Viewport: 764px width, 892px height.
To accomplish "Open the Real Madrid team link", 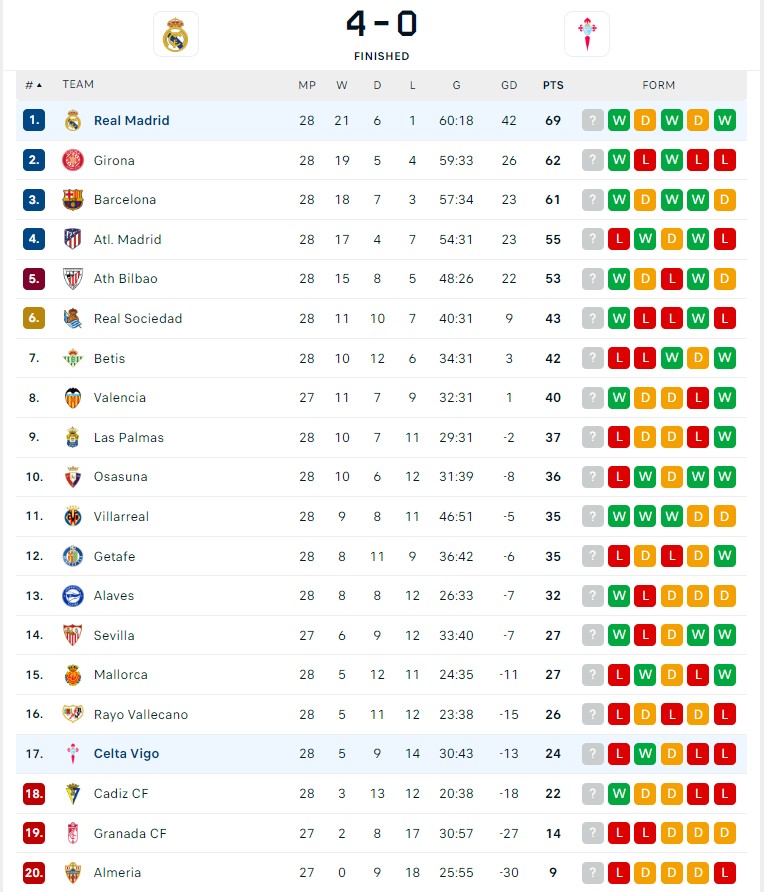I will click(131, 121).
